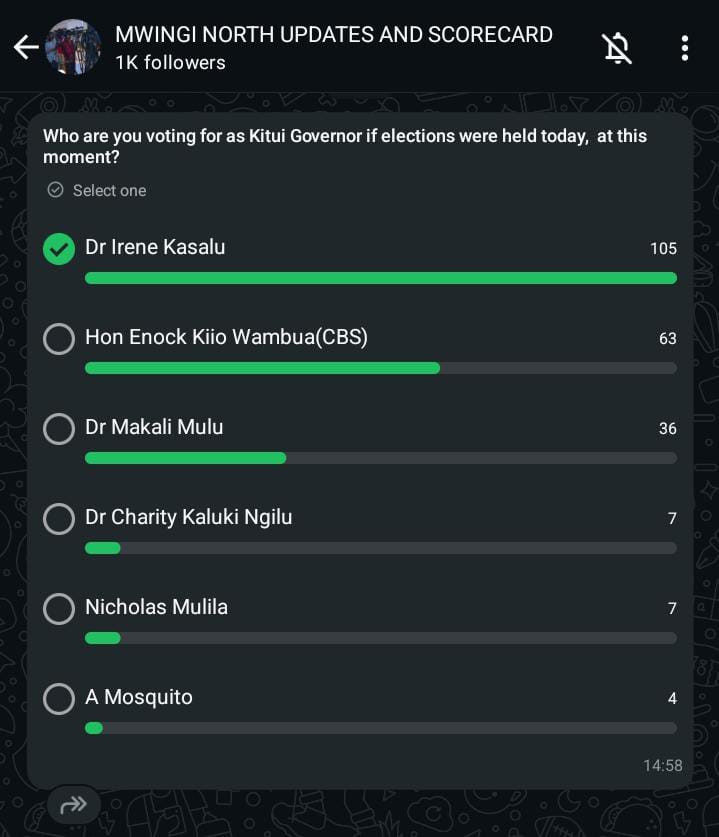
Task: Tap the back arrow icon
Action: [x=25, y=47]
